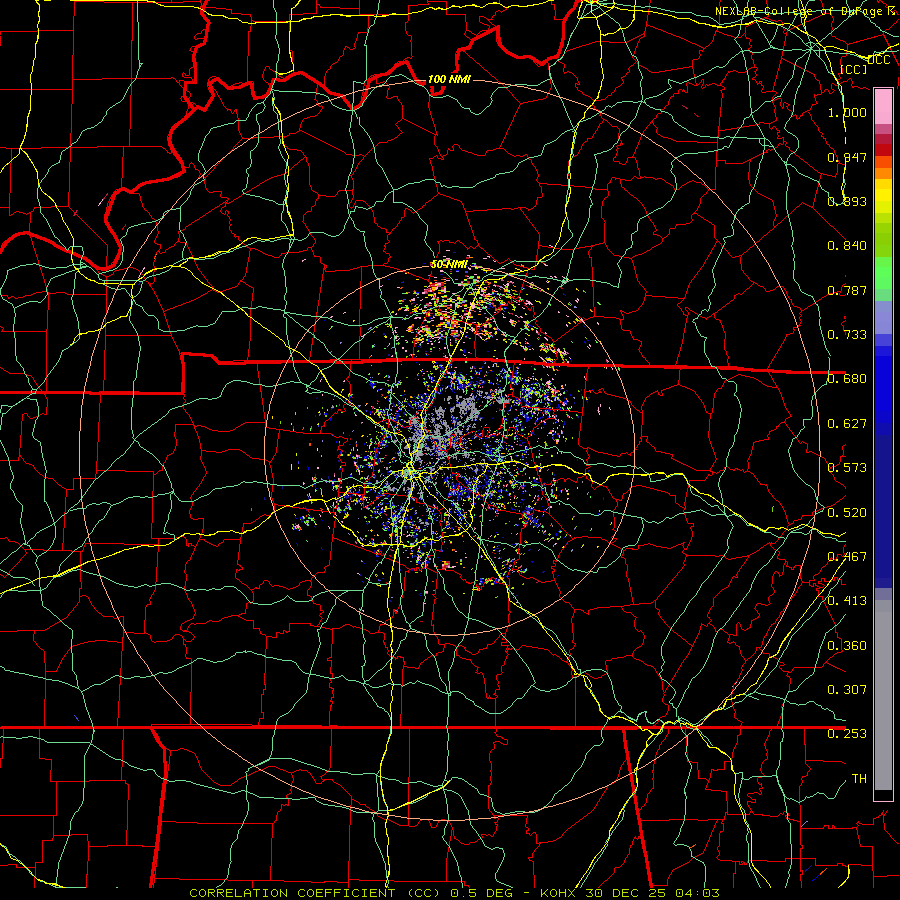The image size is (900, 900).
Task: Select the 0.520 legend value
Action: coord(847,512)
